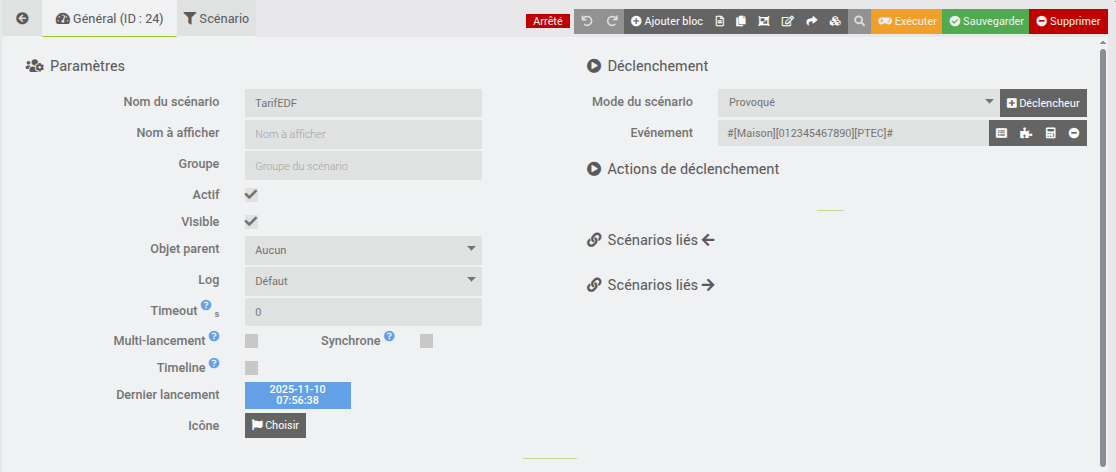Click the puzzle piece icon beside Evénement
Image resolution: width=1116 pixels, height=472 pixels.
(1026, 133)
